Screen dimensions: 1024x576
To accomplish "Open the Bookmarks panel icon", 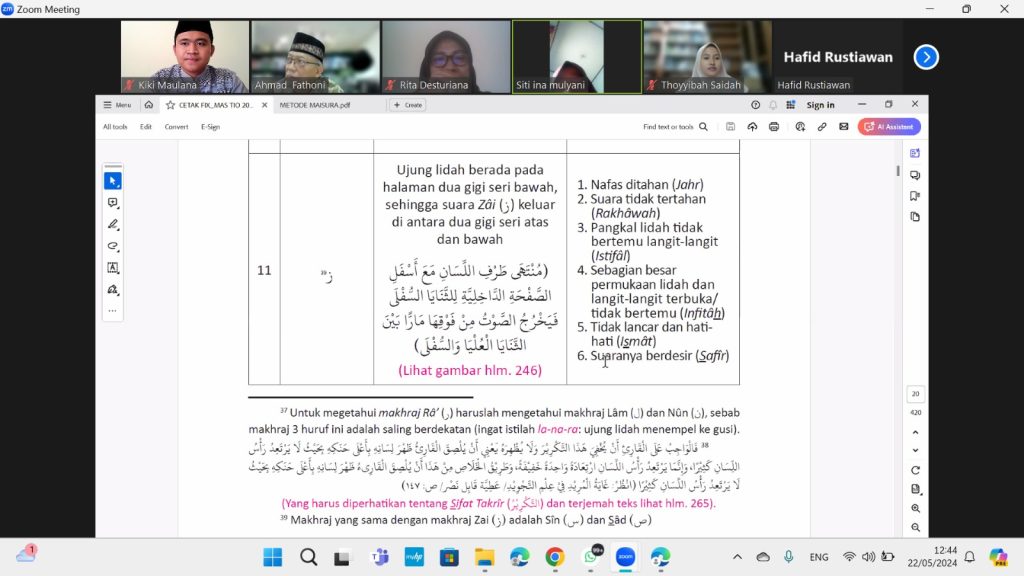I will tap(915, 196).
